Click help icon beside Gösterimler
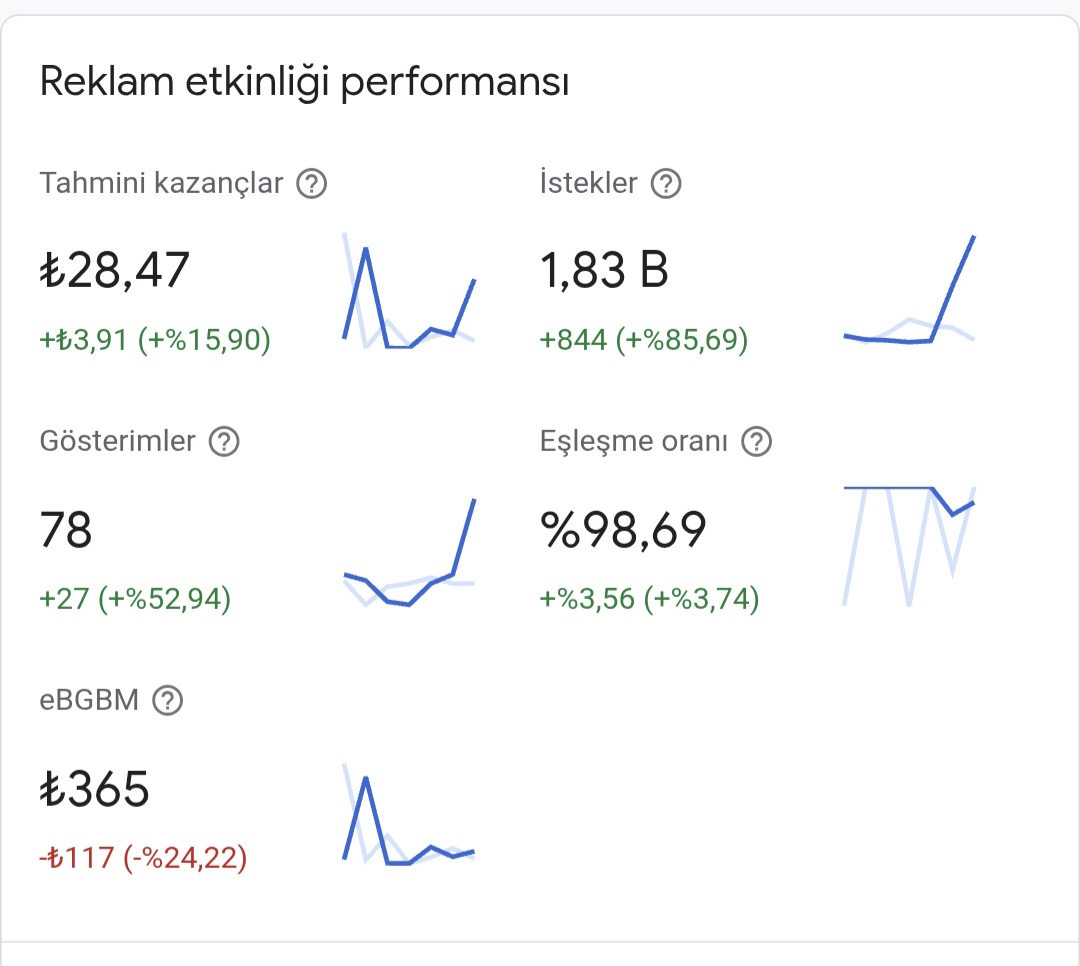1080x966 pixels. pos(224,442)
